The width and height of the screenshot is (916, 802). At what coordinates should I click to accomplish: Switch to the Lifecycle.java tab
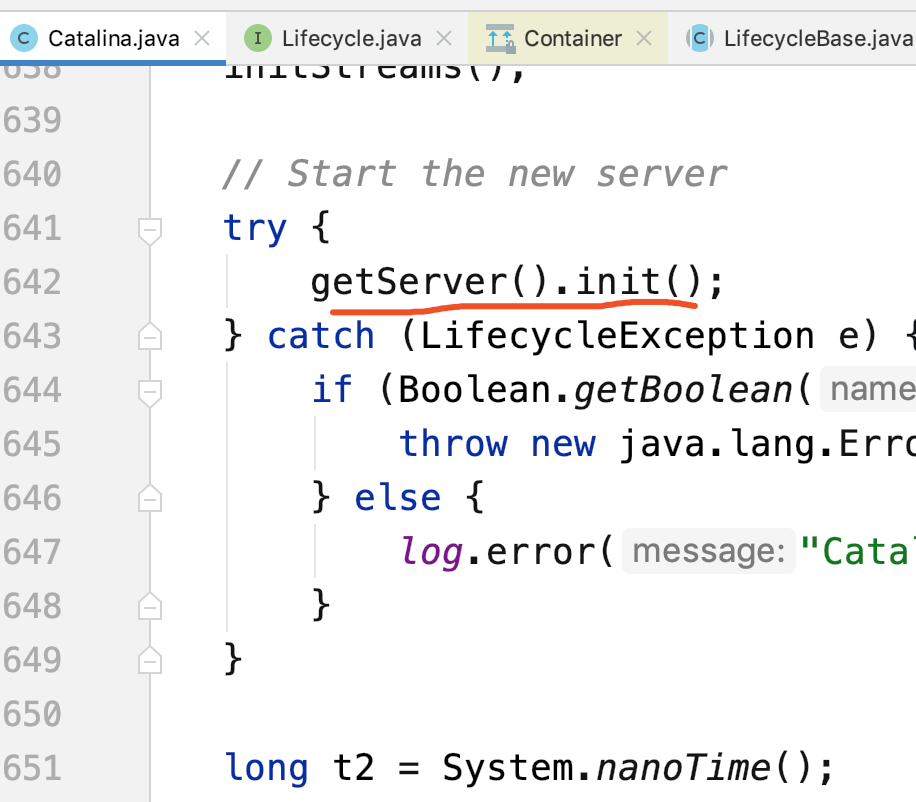[350, 39]
